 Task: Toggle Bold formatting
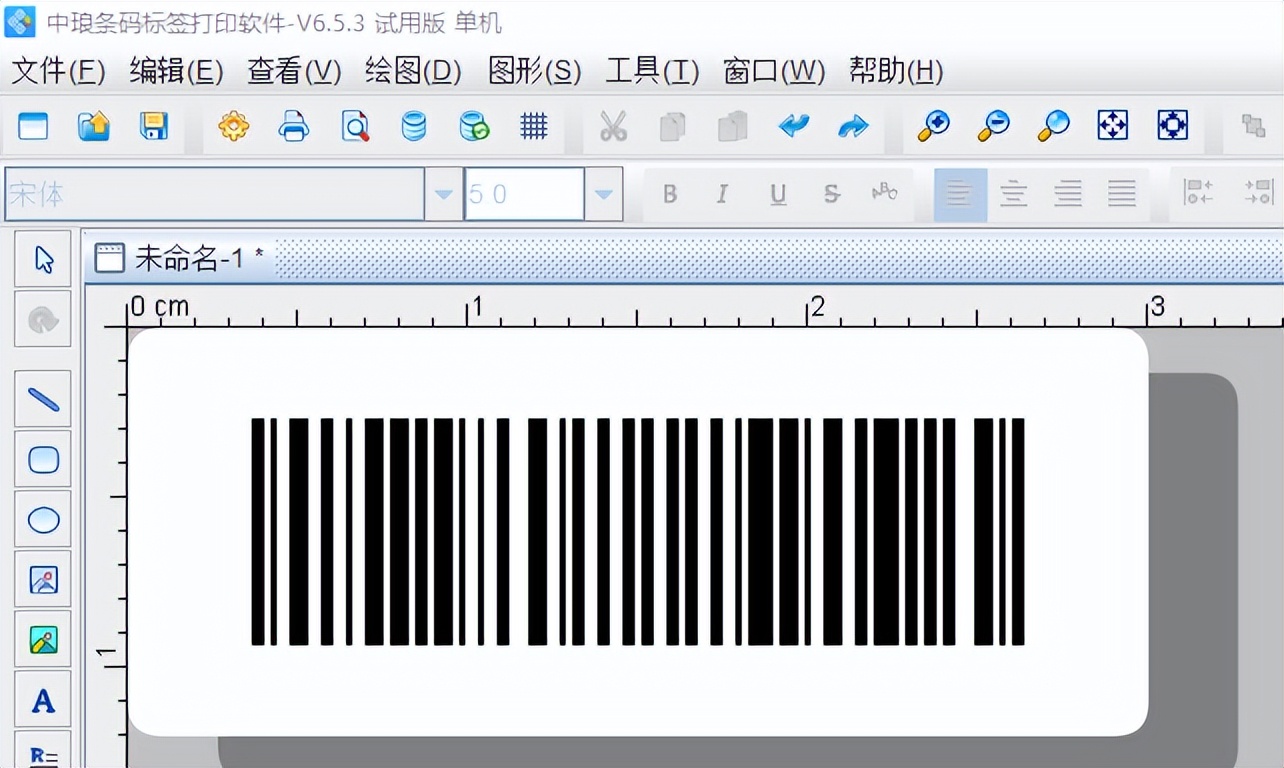670,194
